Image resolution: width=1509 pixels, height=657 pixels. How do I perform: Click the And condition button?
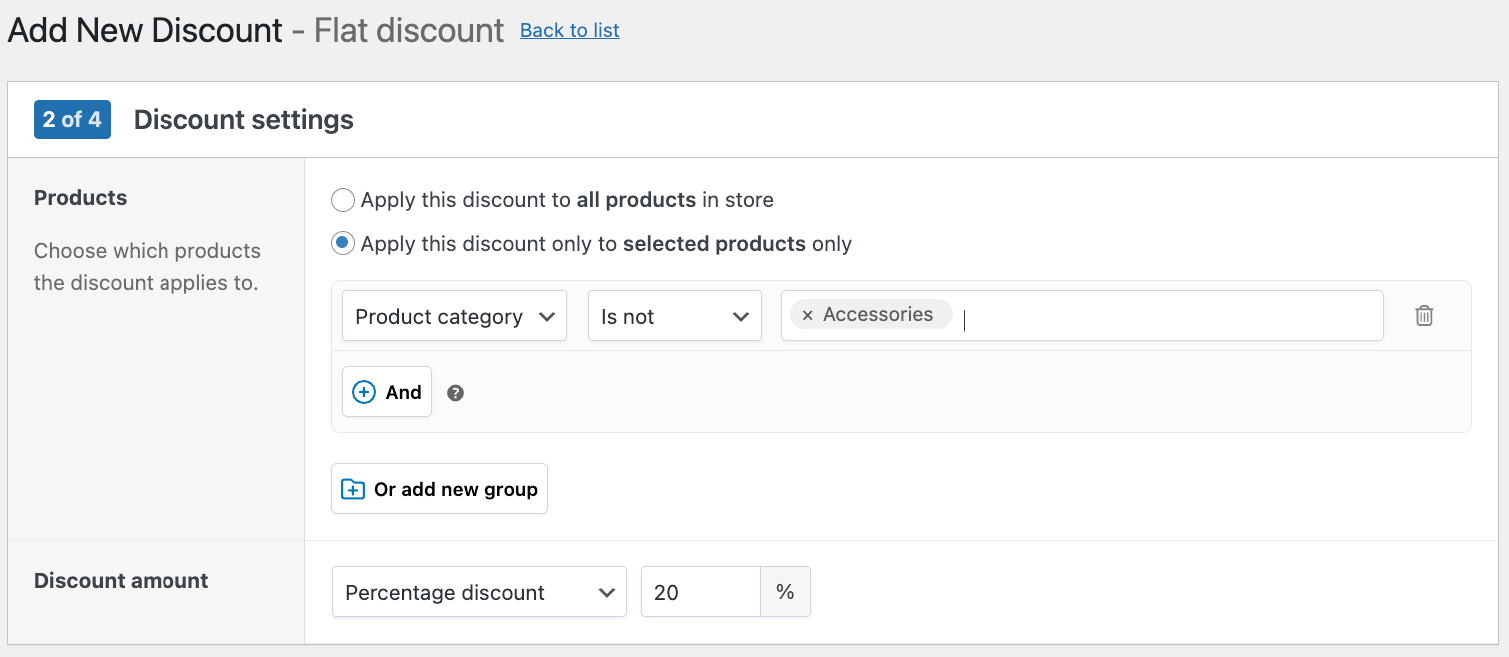[x=387, y=392]
